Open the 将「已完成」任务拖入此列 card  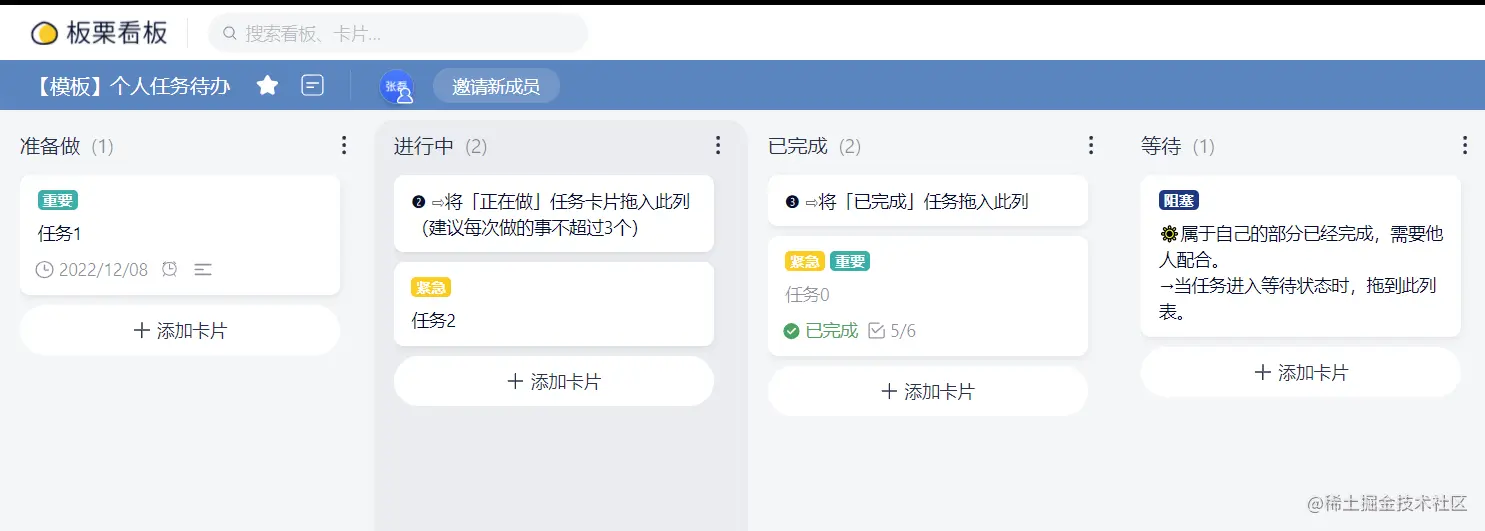pos(928,201)
